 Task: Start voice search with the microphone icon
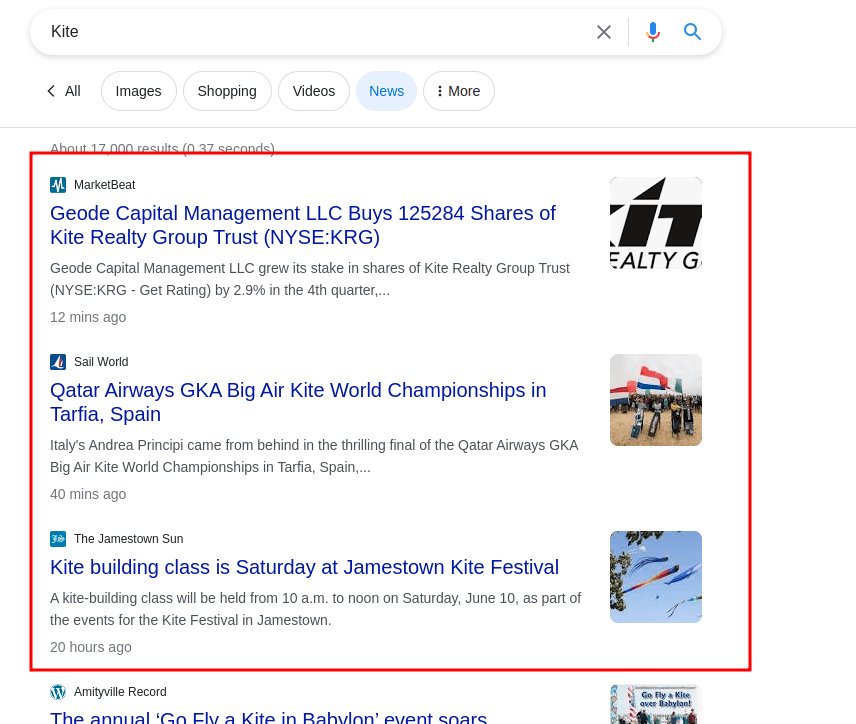tap(652, 32)
